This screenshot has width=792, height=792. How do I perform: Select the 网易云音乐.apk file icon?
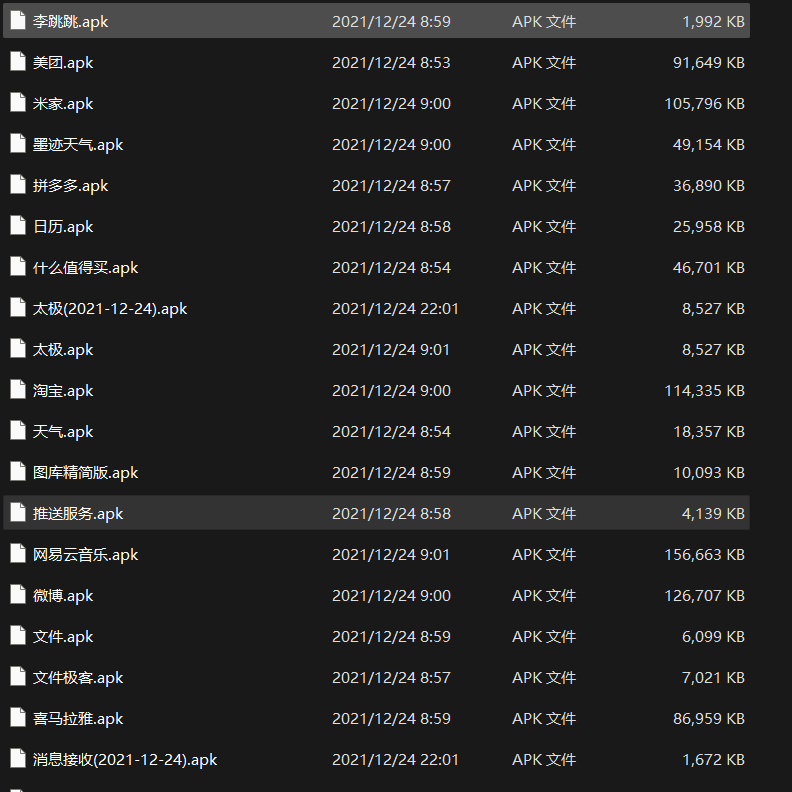click(x=17, y=554)
